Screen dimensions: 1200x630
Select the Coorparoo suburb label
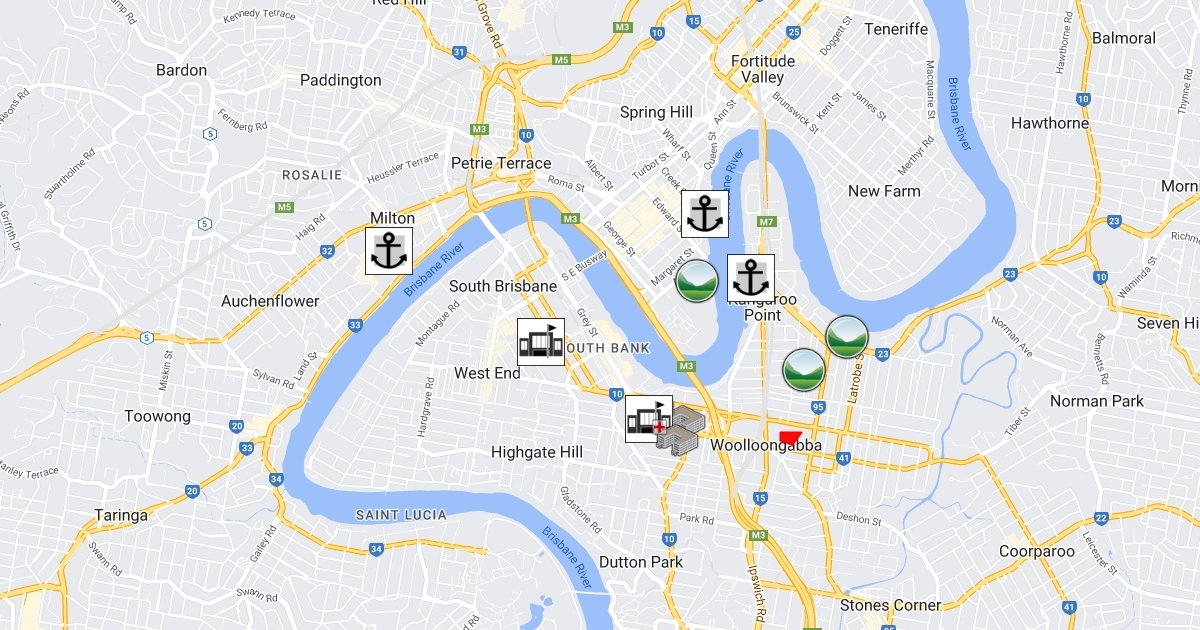[x=1037, y=552]
